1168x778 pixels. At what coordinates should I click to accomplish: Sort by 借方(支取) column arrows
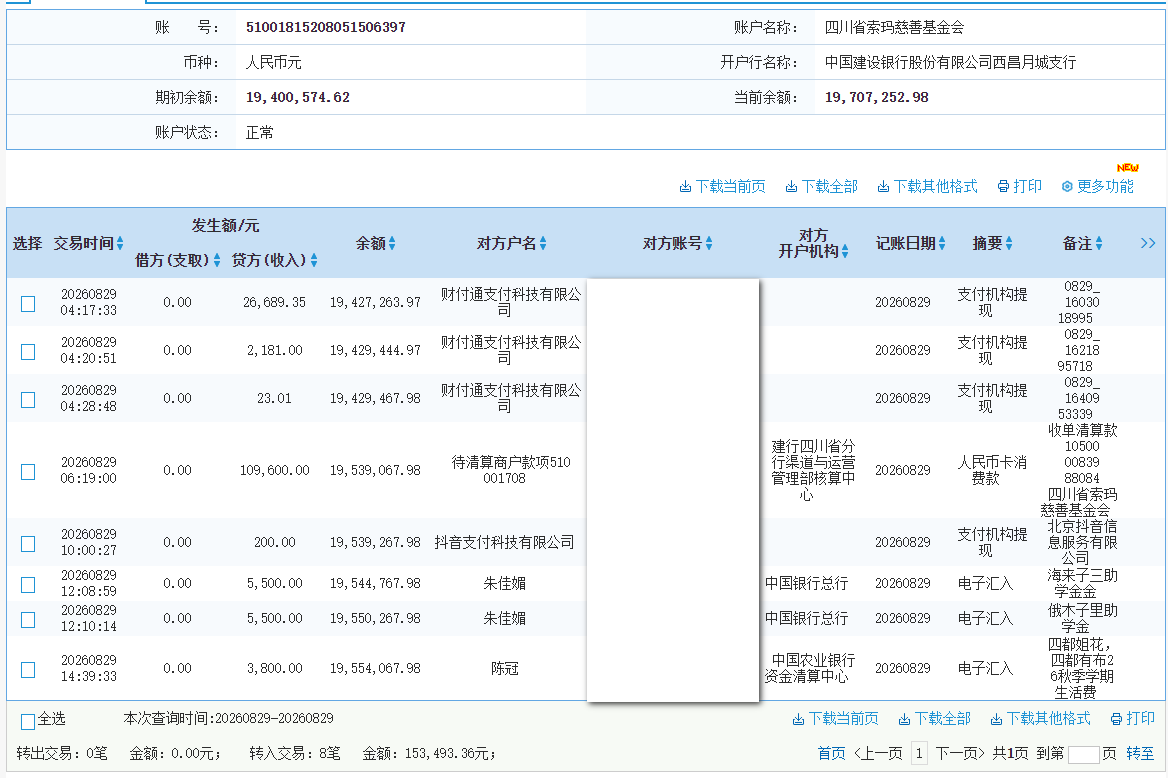217,260
